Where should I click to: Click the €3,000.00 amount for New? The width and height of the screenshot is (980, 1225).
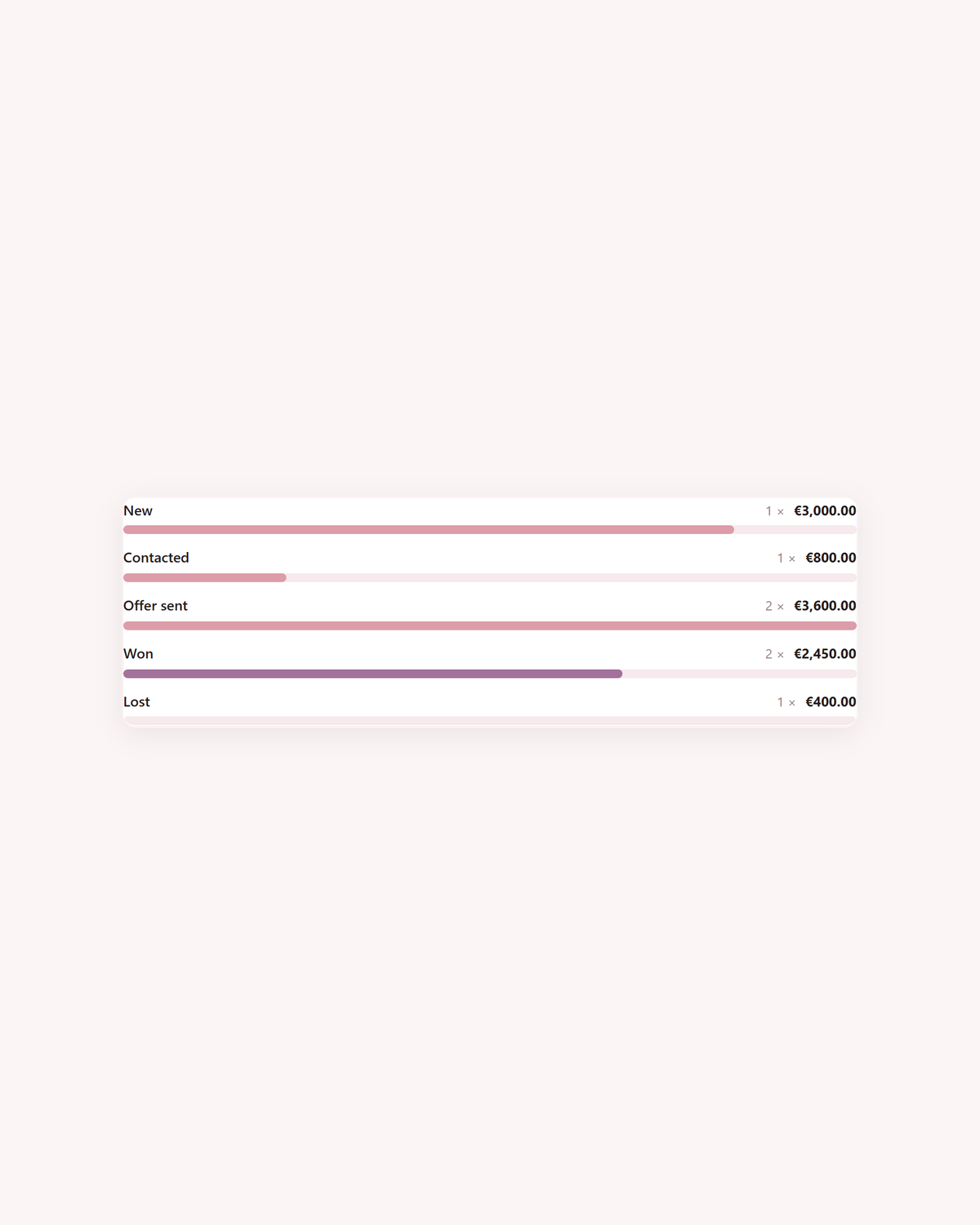[825, 510]
